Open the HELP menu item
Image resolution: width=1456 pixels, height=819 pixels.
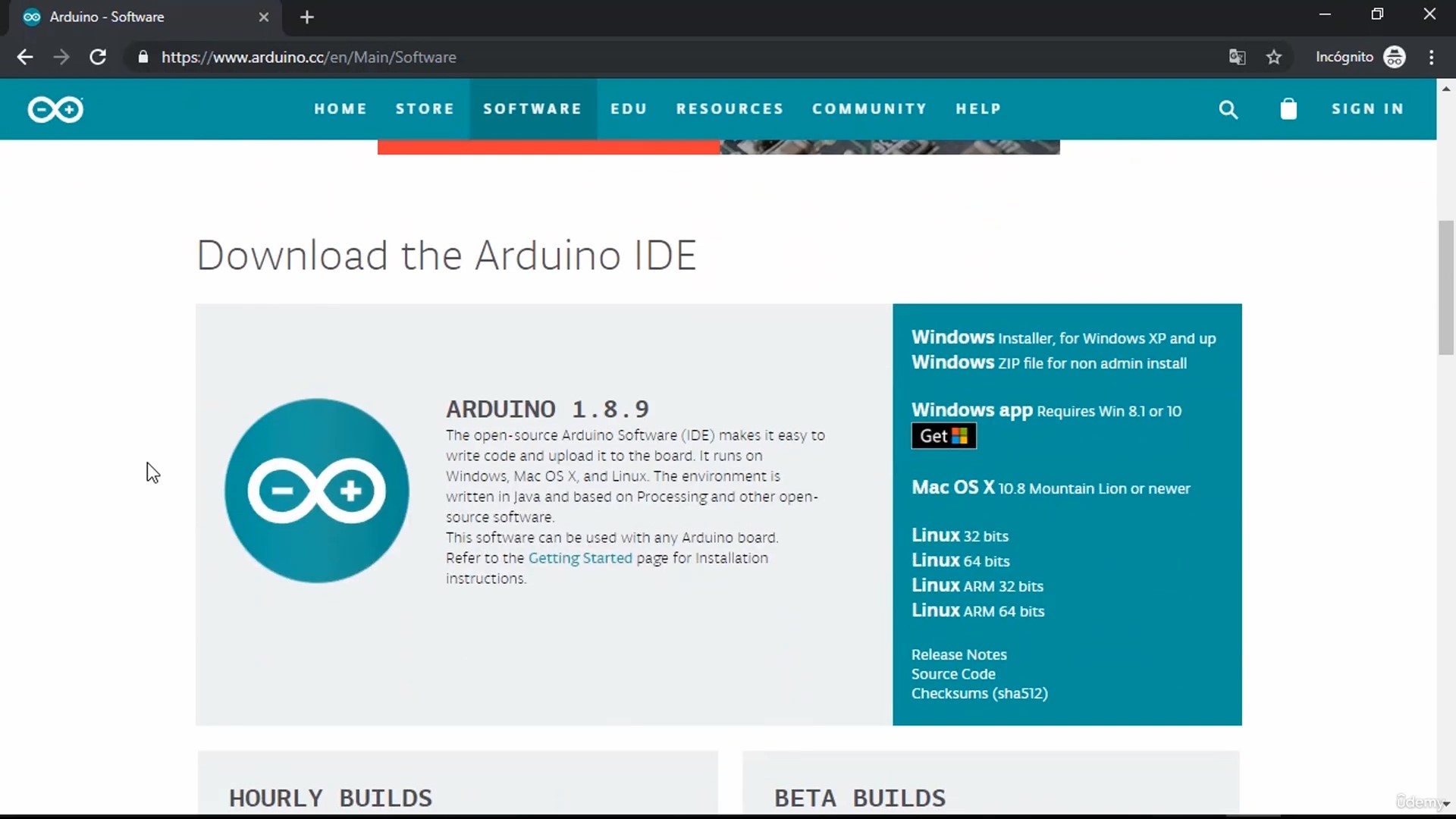(x=978, y=109)
